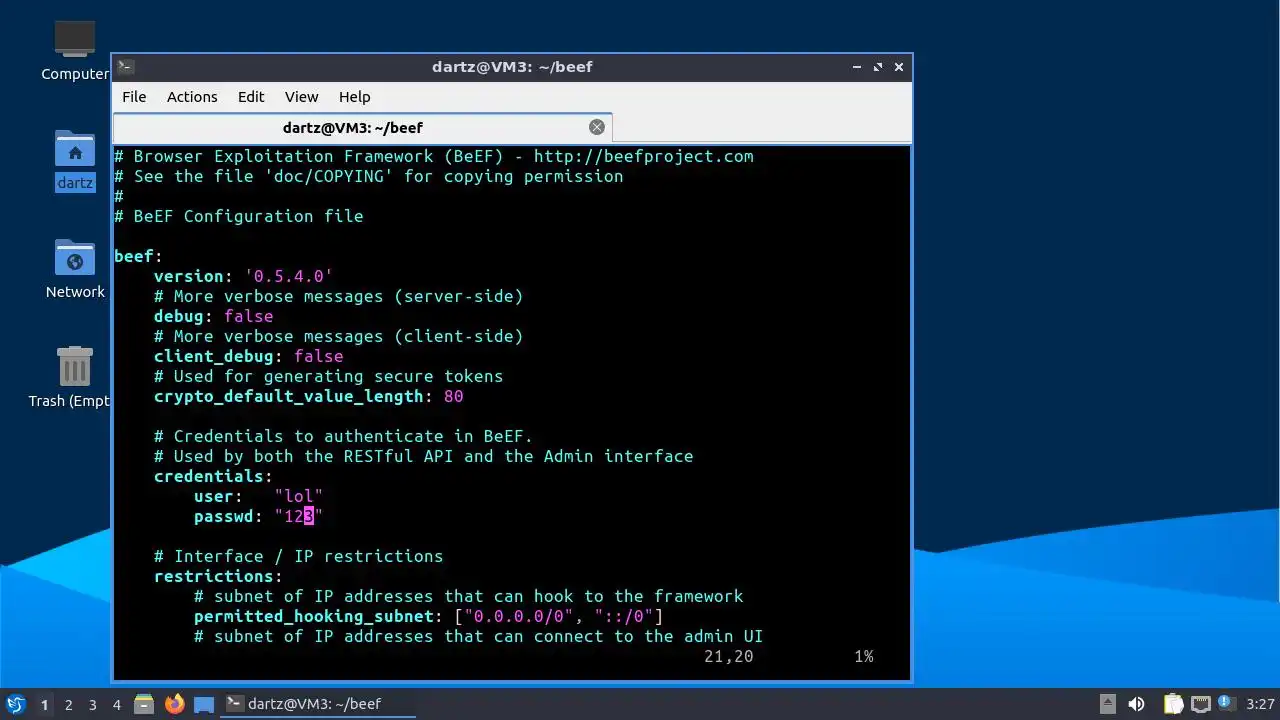
Task: Click the "::/0" subnet value
Action: coord(623,616)
